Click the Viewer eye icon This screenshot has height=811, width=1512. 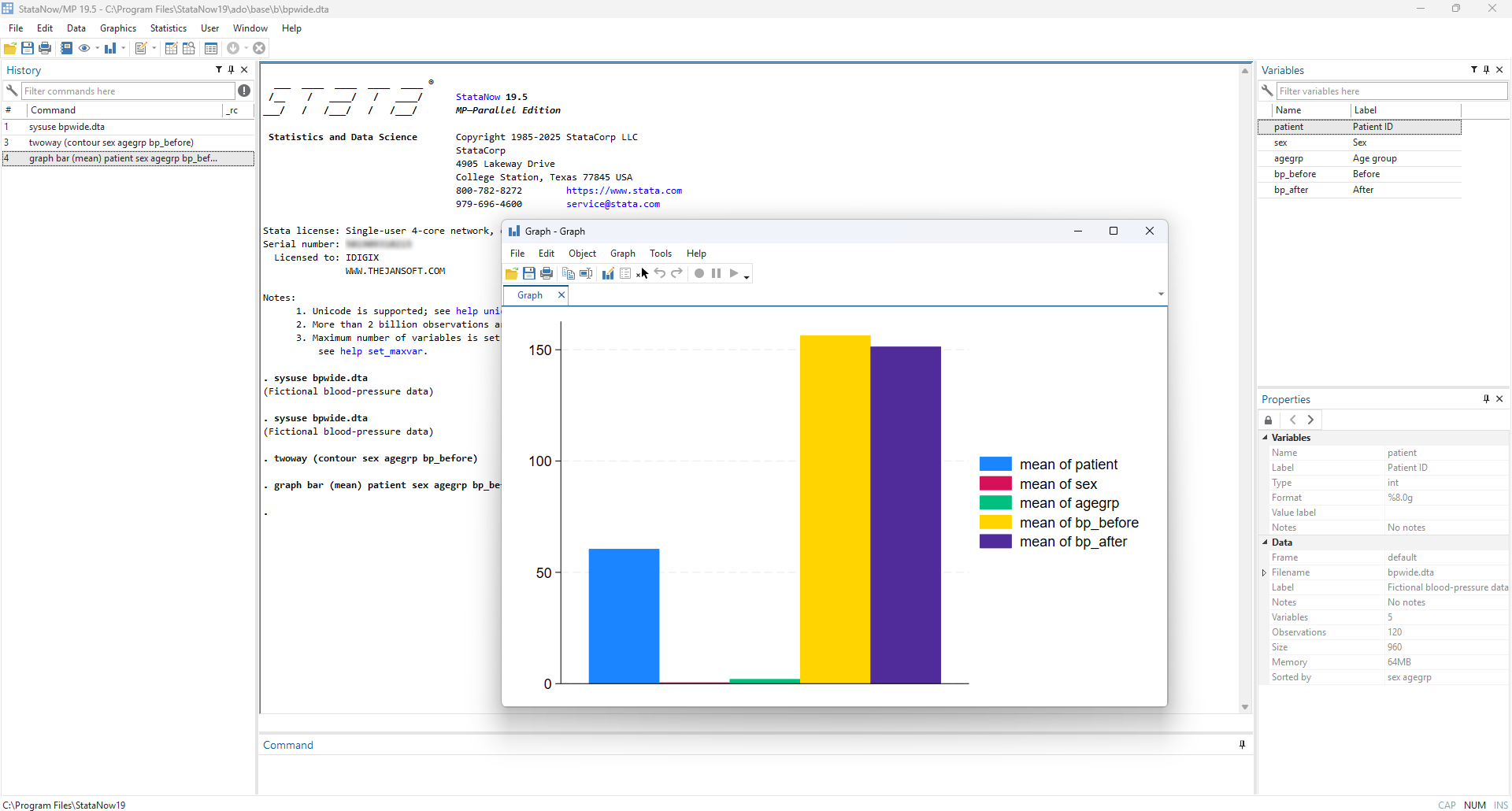(84, 49)
